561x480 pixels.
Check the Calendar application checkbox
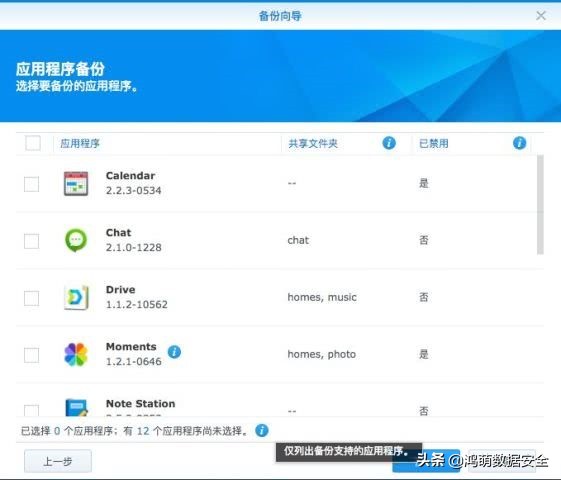(x=31, y=184)
